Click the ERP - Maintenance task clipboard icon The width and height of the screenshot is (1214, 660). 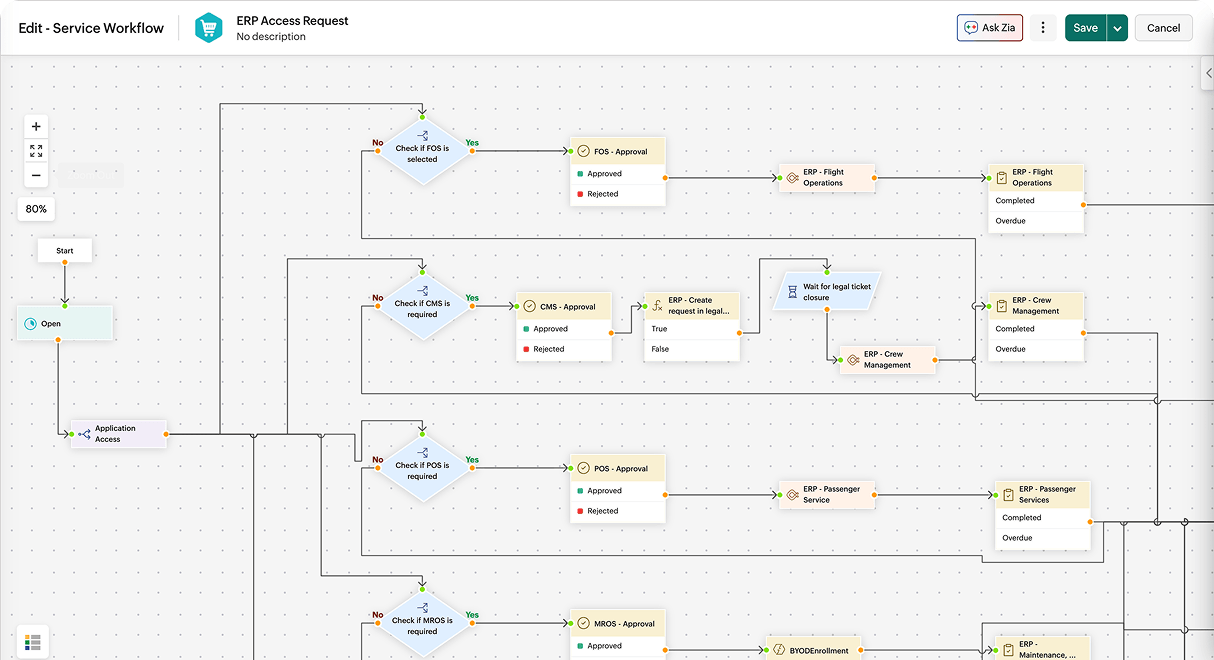point(1008,650)
